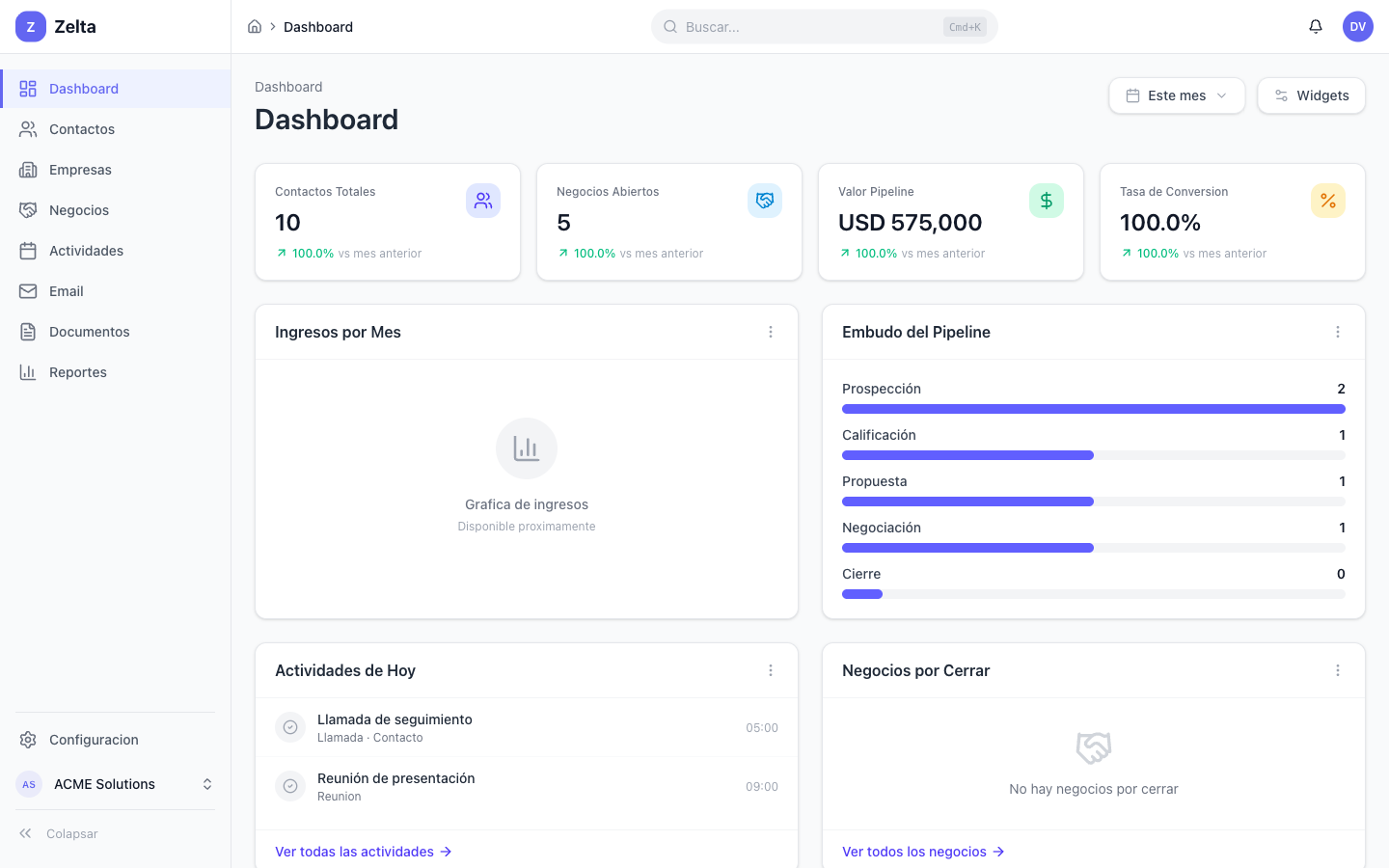Click the Valor Pipeline dollar icon
The width and height of the screenshot is (1389, 868).
point(1047,201)
